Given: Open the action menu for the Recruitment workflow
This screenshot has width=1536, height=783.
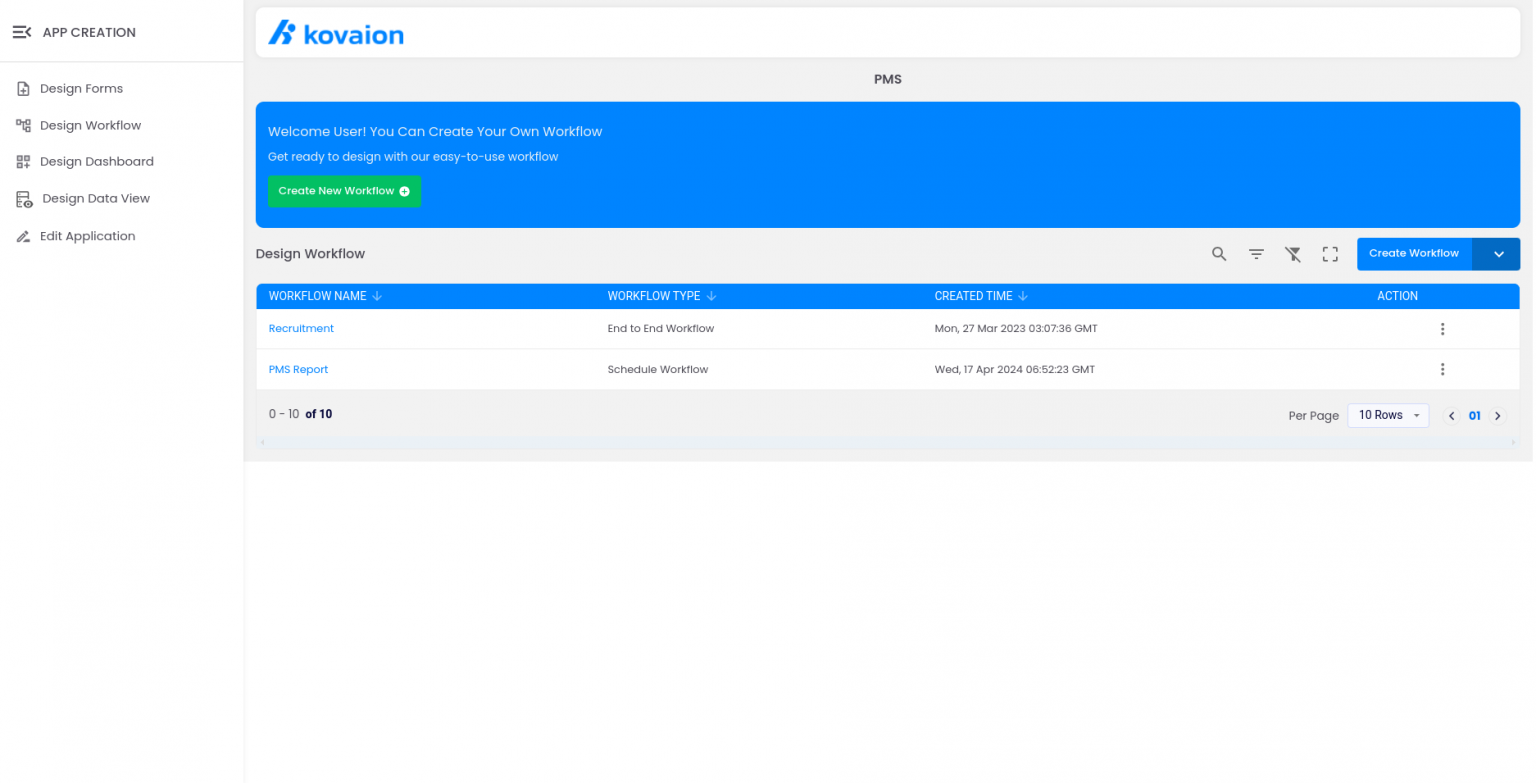Looking at the screenshot, I should (x=1443, y=328).
